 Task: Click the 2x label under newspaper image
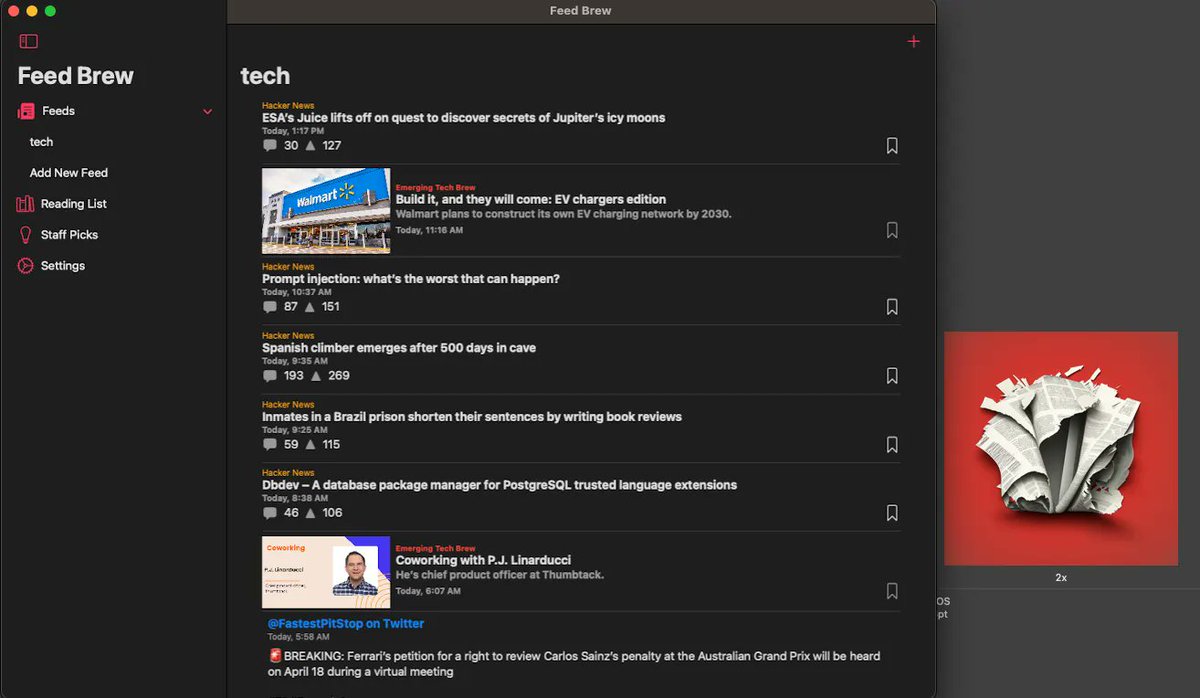(x=1061, y=578)
